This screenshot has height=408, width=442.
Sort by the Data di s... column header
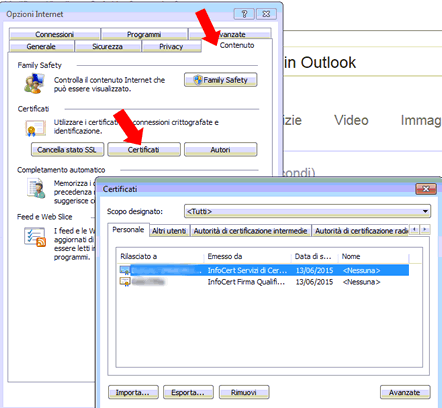(x=314, y=256)
